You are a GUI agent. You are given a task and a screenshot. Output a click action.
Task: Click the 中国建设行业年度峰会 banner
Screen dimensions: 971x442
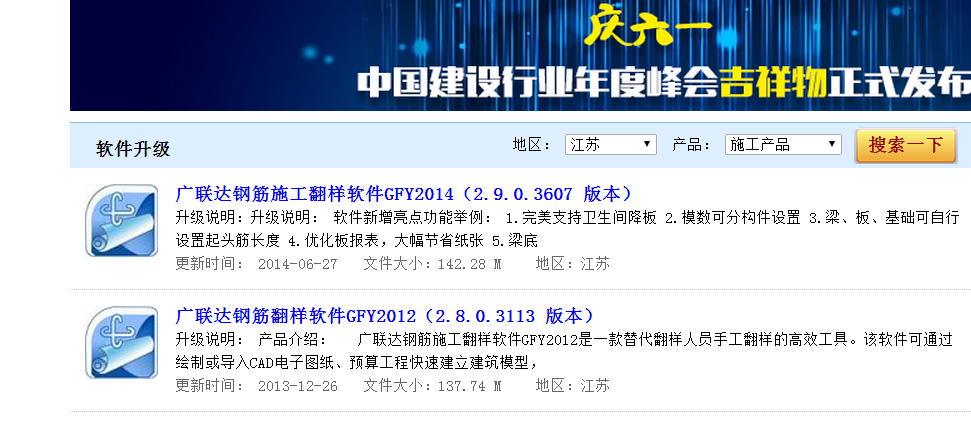point(520,56)
